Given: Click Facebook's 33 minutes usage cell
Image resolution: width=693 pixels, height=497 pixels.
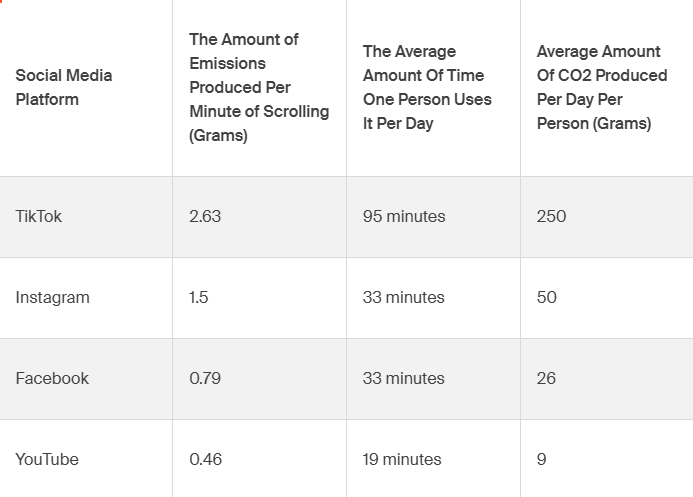Looking at the screenshot, I should coord(403,378).
